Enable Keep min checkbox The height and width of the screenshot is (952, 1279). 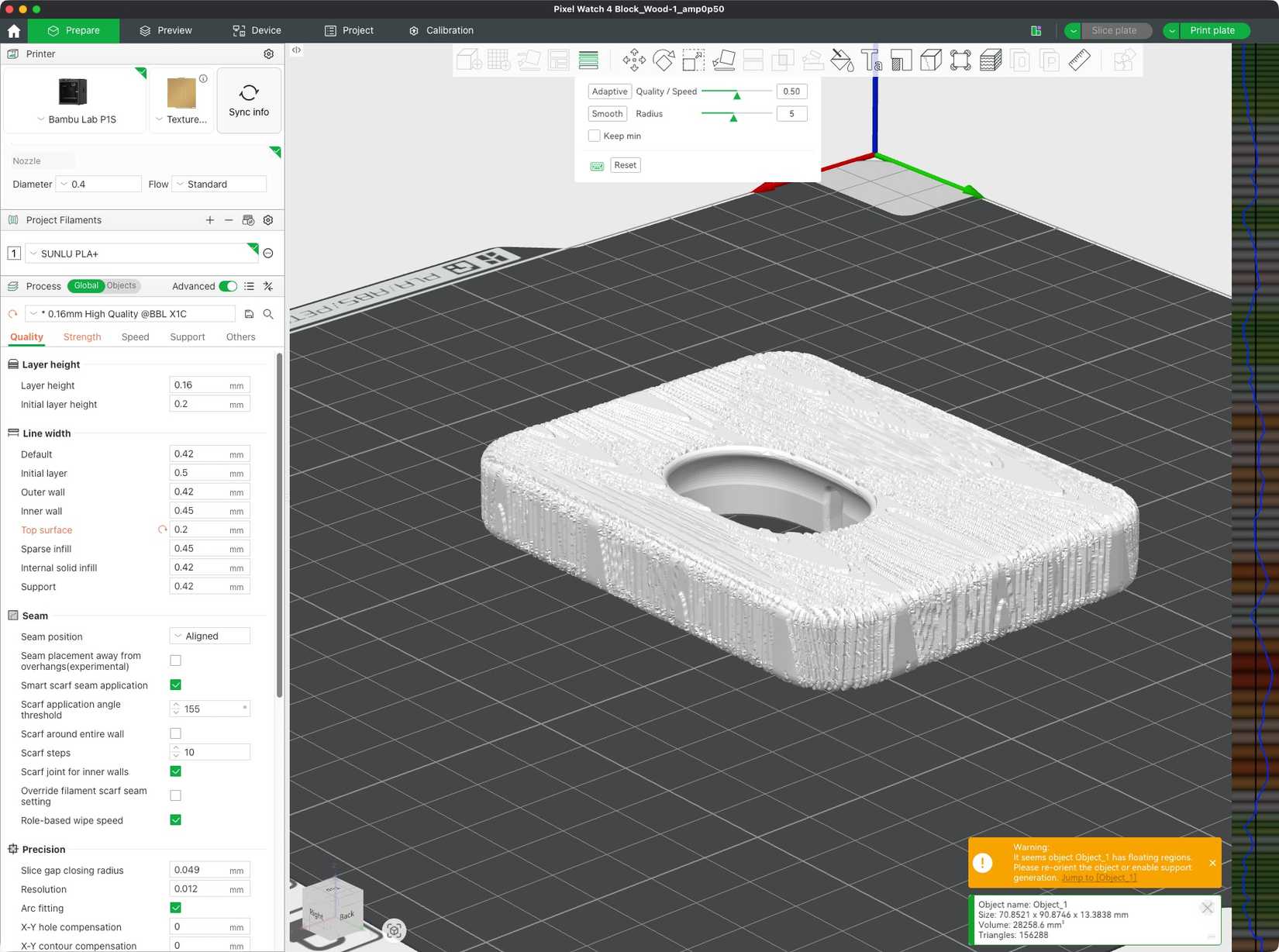[595, 136]
